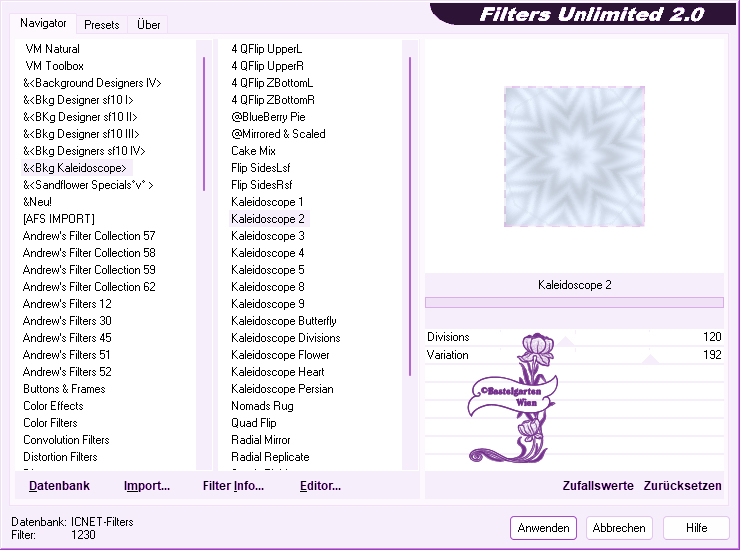The width and height of the screenshot is (740, 550).
Task: Select &<Sandflower Specials°v° > category
Action: click(x=88, y=185)
